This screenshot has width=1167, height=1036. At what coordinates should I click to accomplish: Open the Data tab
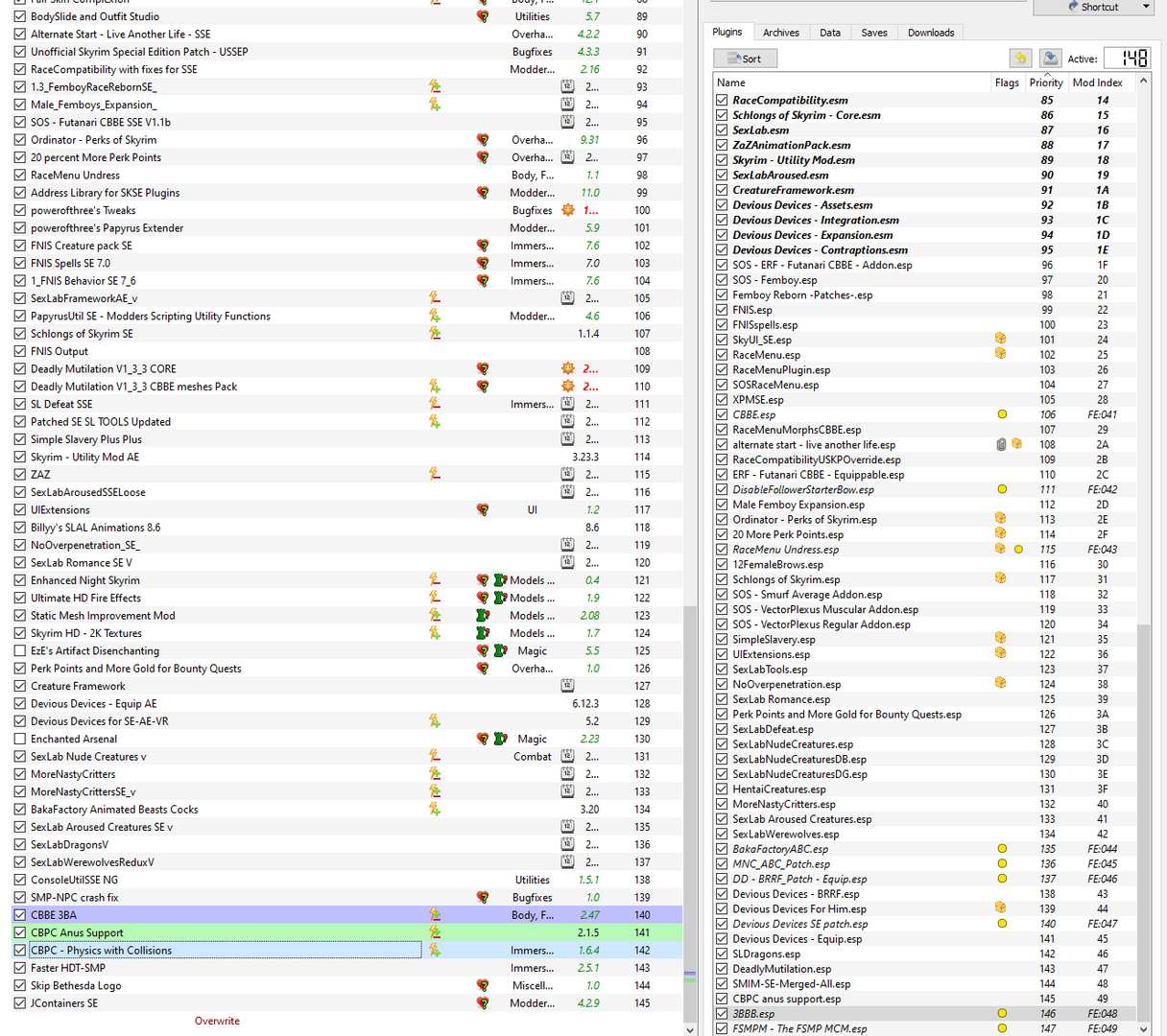[830, 33]
